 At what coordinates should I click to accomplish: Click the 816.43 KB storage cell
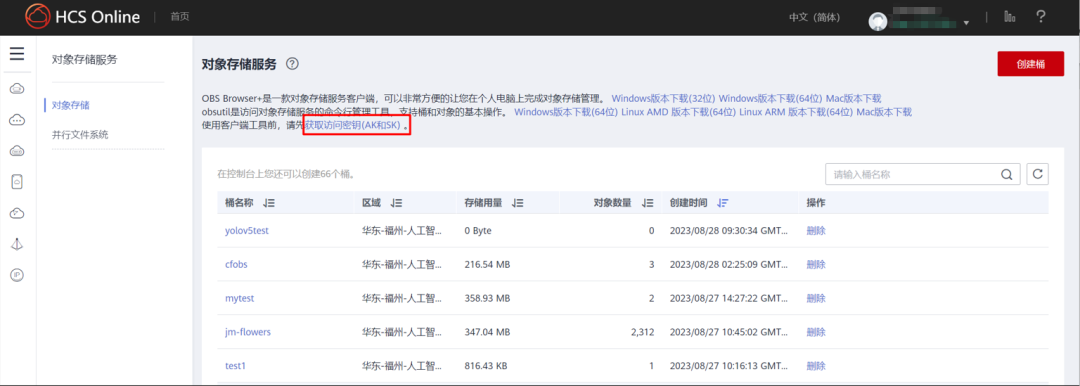[x=486, y=366]
